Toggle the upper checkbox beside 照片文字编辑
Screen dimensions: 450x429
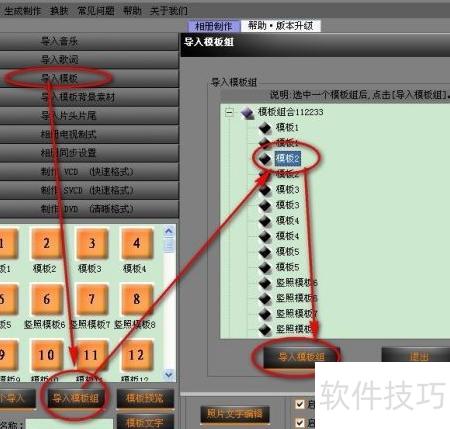tap(300, 404)
